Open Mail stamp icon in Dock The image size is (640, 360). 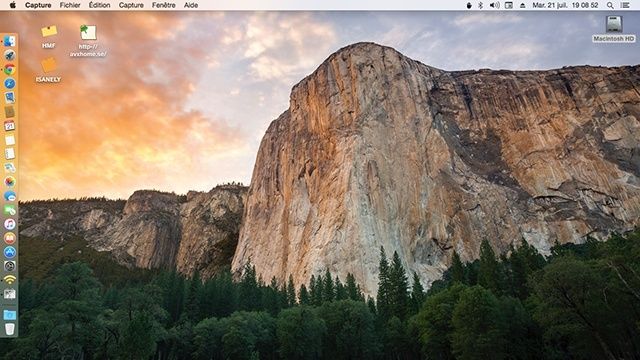pos(9,97)
